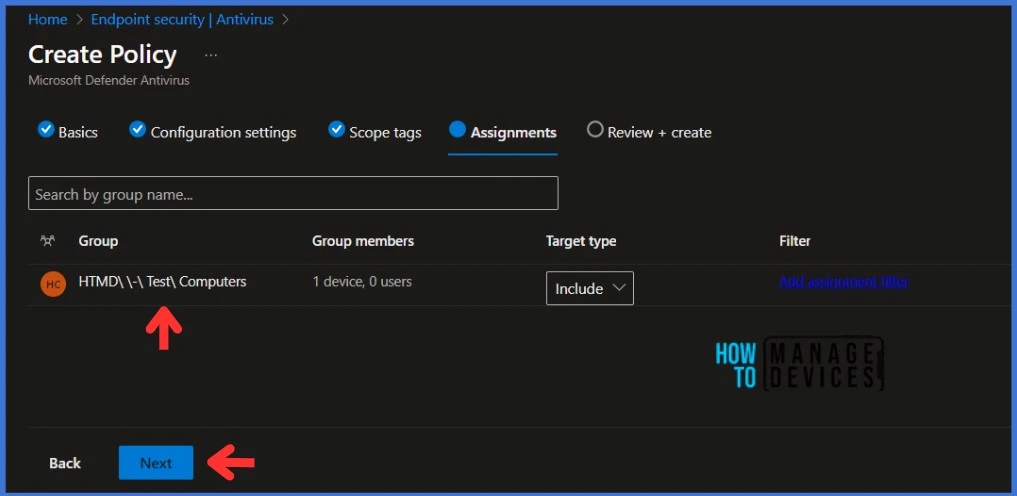
Task: Open the ellipsis menu beside Create Policy
Action: 211,56
